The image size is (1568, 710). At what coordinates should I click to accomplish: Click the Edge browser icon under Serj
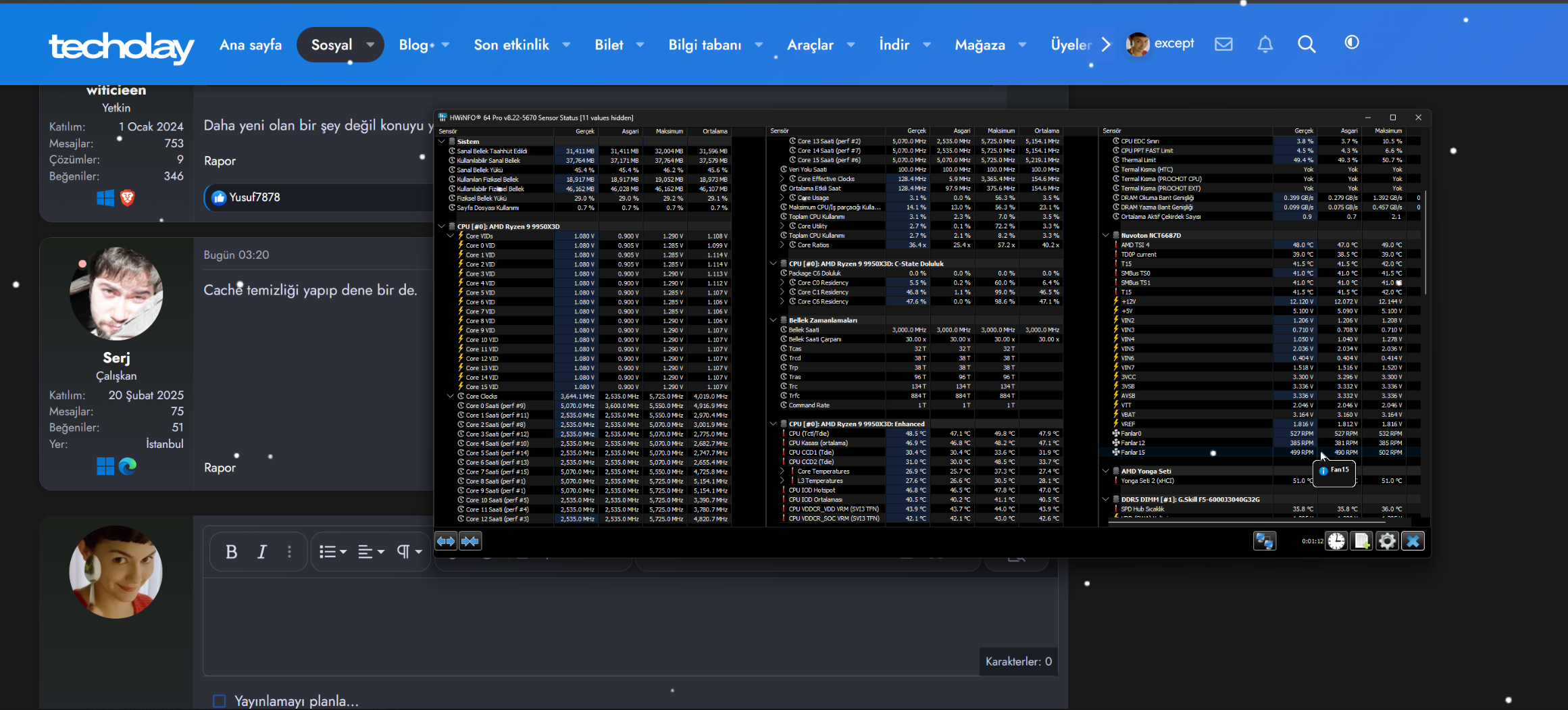click(x=128, y=466)
